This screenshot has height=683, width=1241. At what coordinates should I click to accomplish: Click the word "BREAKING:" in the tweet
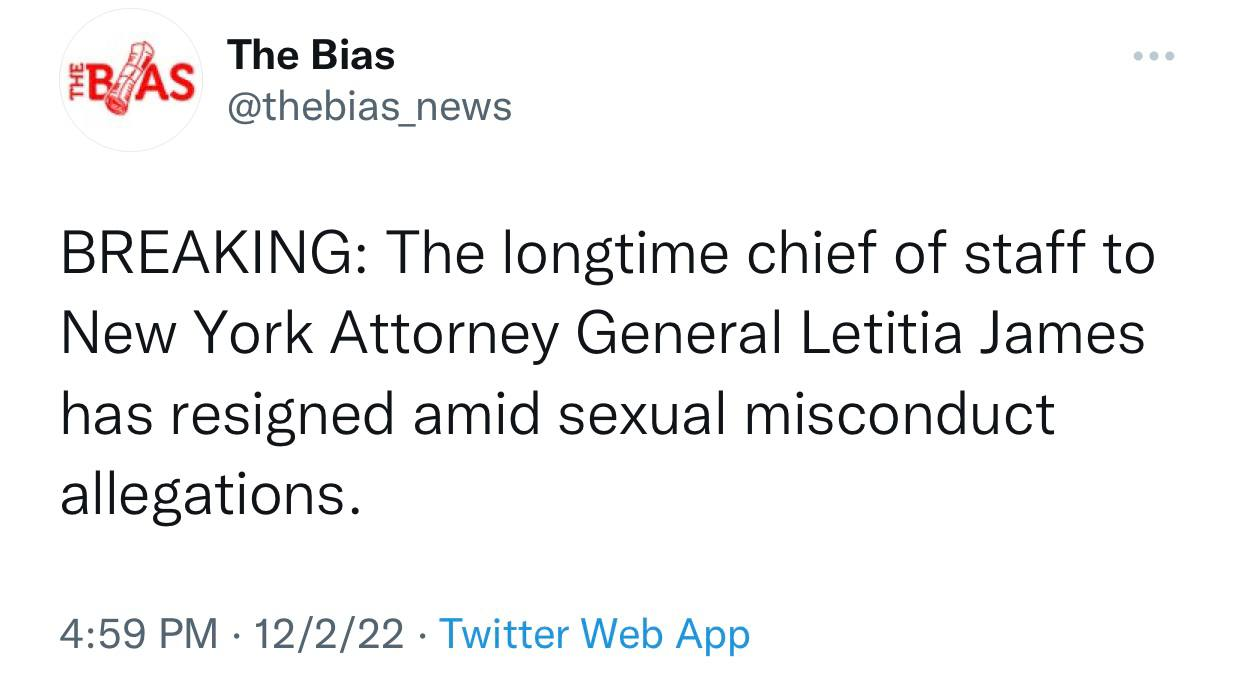click(x=212, y=255)
